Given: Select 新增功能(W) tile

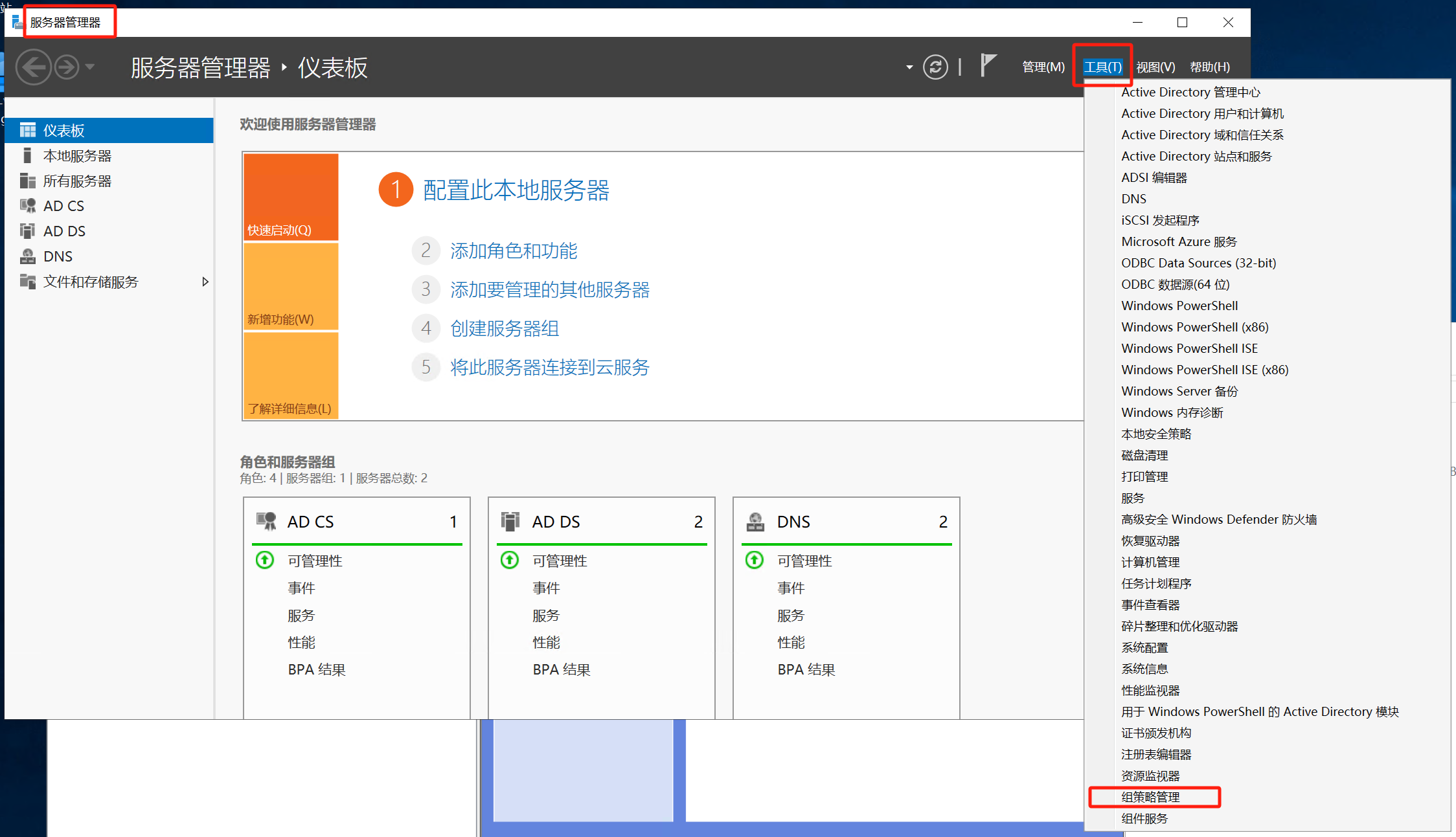Looking at the screenshot, I should (x=291, y=286).
